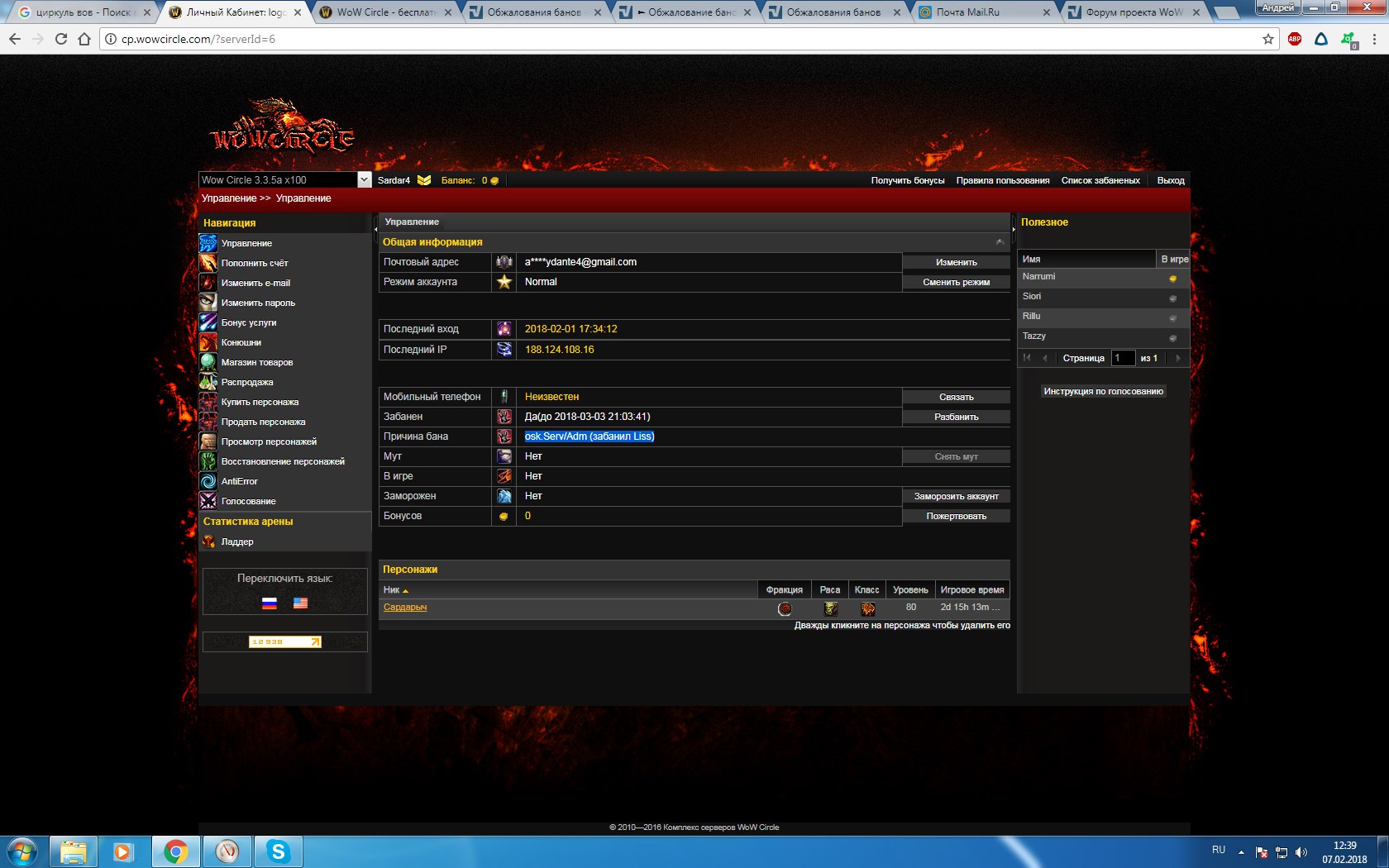This screenshot has height=868, width=1389.
Task: Open Правила пользования top menu
Action: click(1003, 180)
